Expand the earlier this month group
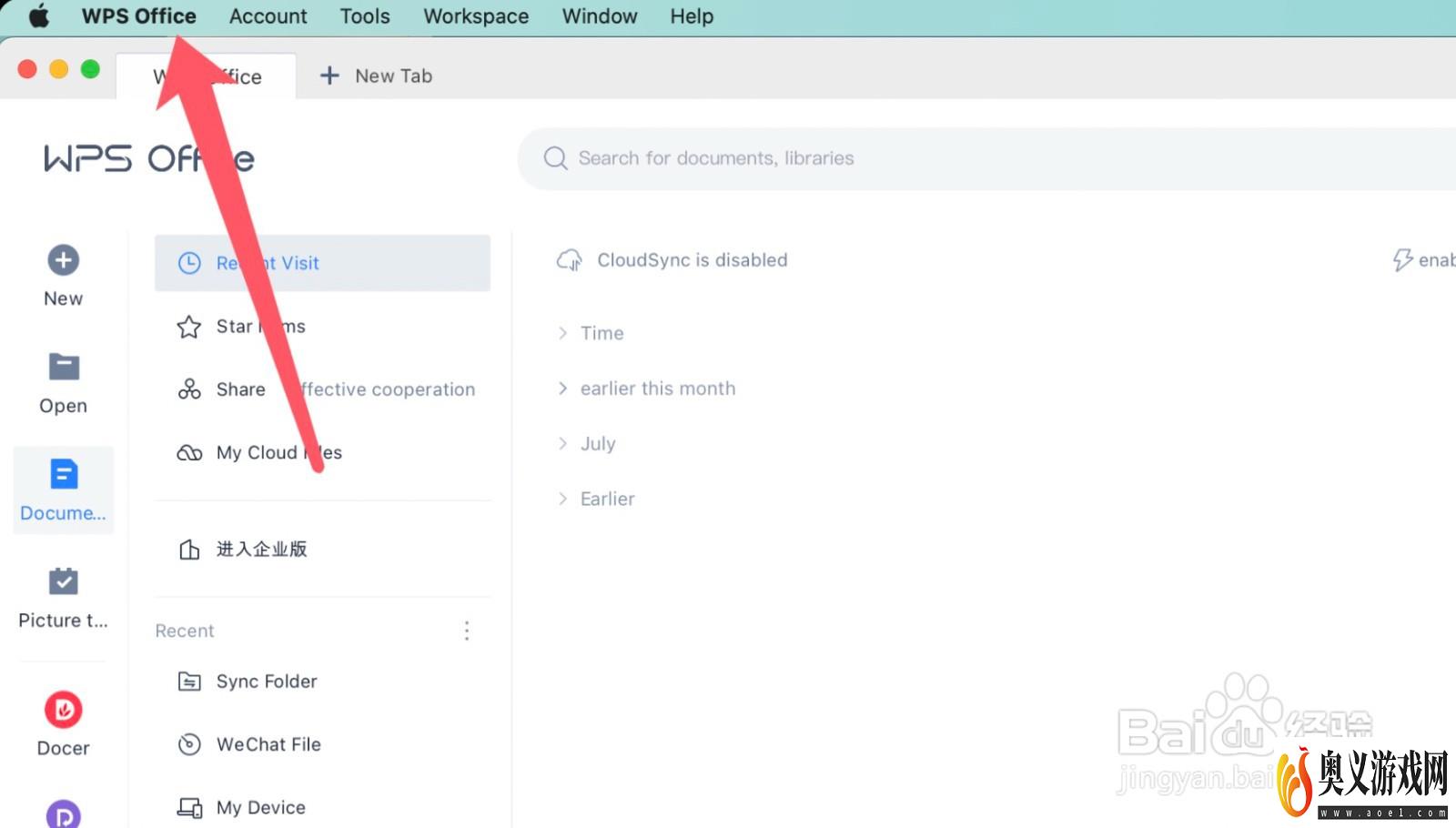 tap(562, 389)
